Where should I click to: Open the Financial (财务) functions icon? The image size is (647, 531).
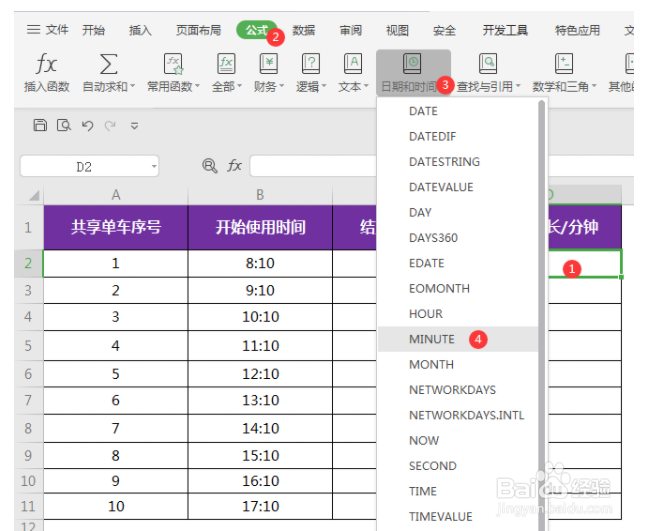pos(268,65)
